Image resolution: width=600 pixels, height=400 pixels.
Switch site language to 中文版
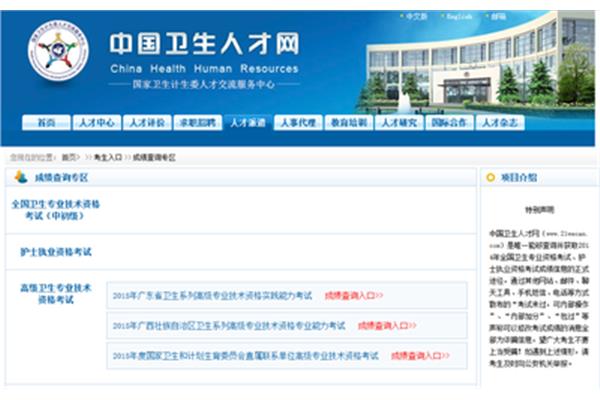(x=416, y=16)
